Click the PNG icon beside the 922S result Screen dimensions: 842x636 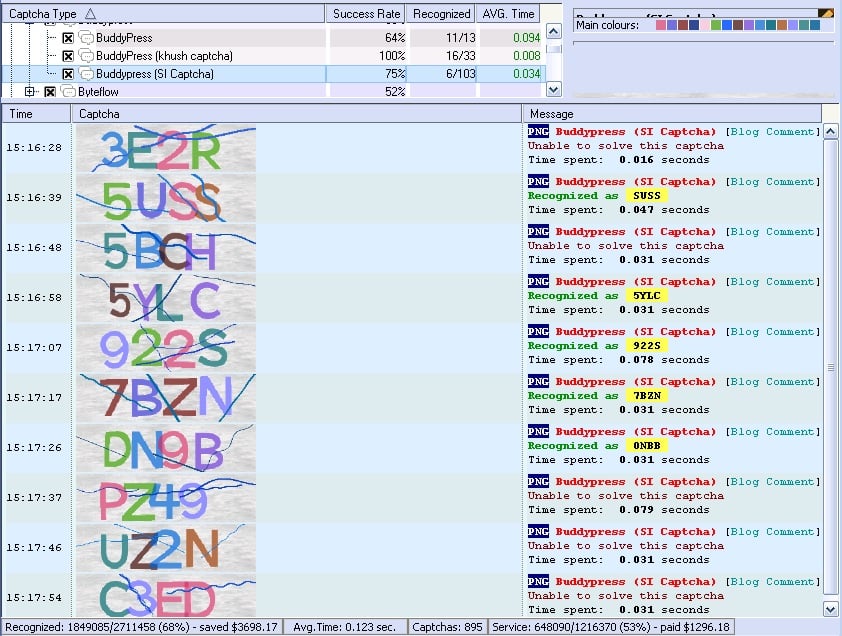pyautogui.click(x=538, y=331)
